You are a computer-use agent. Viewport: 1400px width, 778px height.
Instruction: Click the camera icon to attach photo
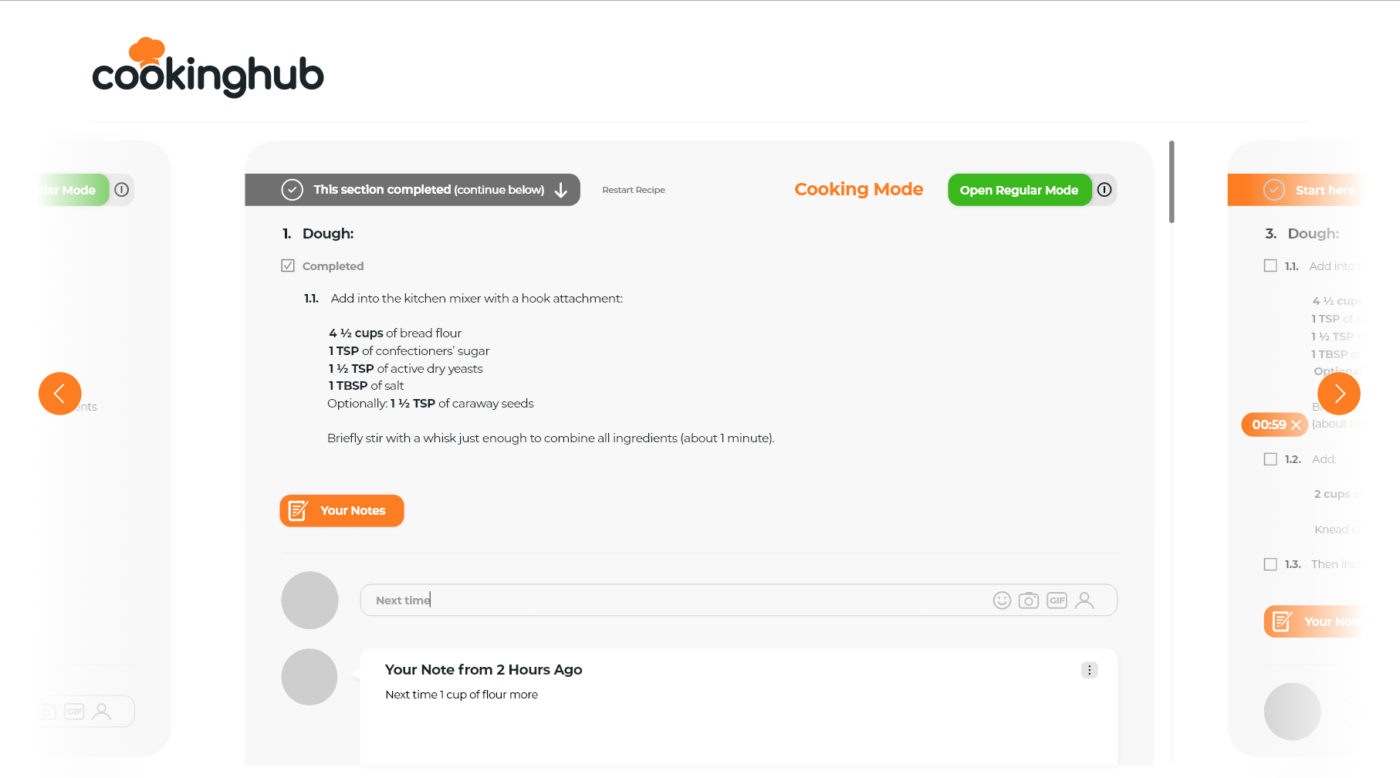pyautogui.click(x=1028, y=600)
